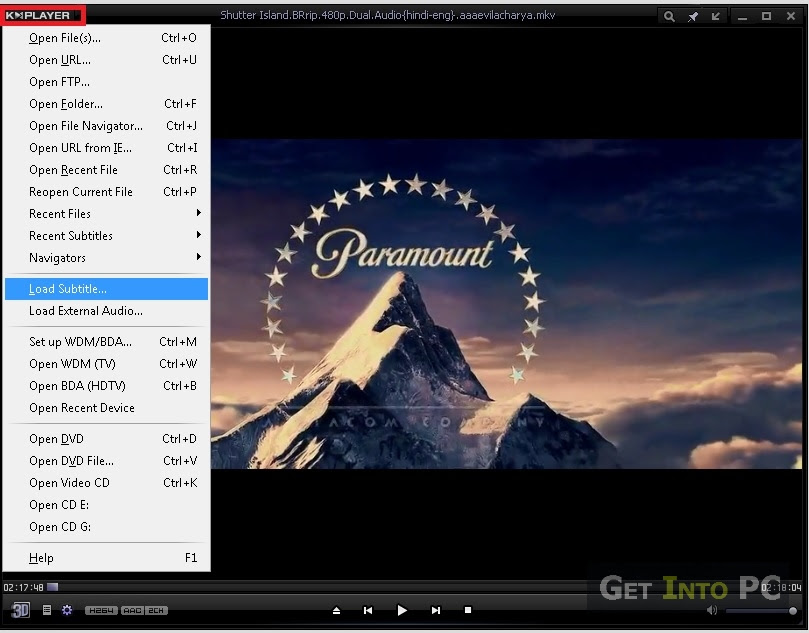809x633 pixels.
Task: Expand the Recent Subtitles submenu
Action: [x=106, y=236]
